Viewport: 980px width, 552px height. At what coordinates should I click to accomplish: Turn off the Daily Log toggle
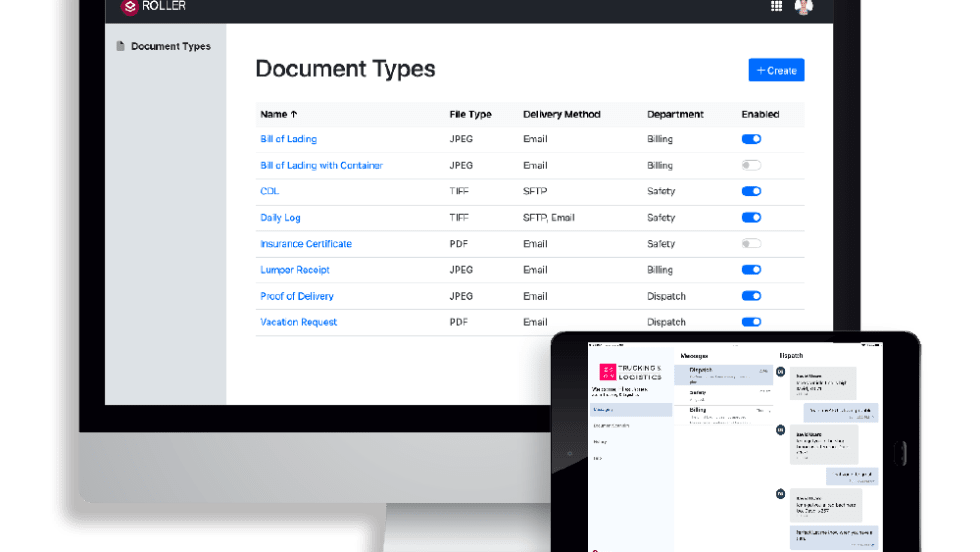pos(751,218)
